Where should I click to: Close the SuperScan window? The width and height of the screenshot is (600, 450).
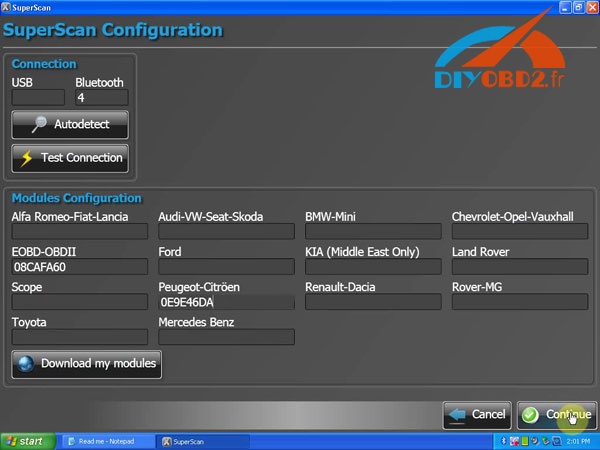coord(592,7)
